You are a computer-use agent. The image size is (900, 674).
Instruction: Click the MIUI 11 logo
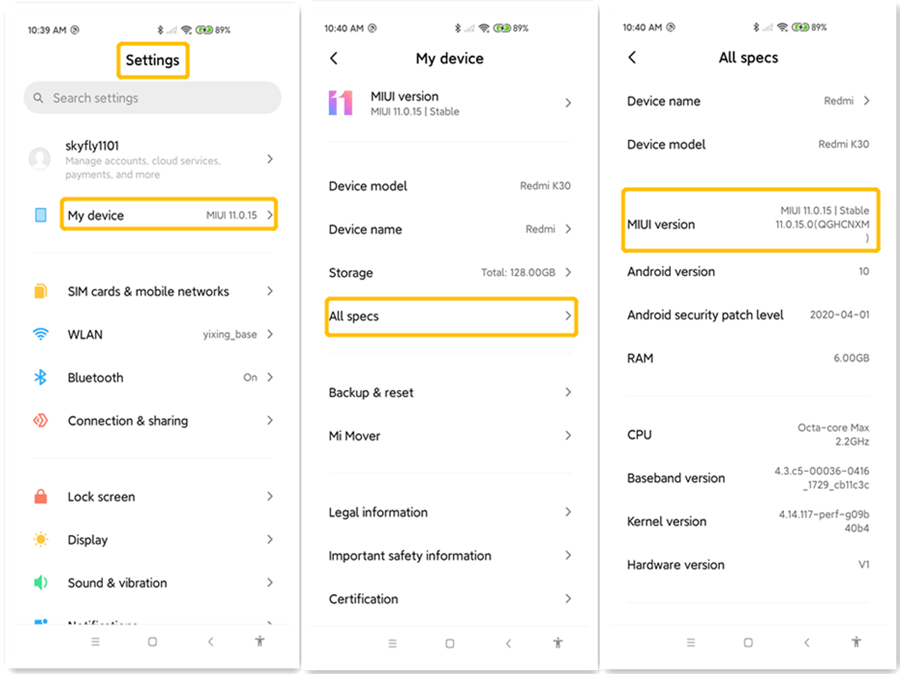coord(340,103)
